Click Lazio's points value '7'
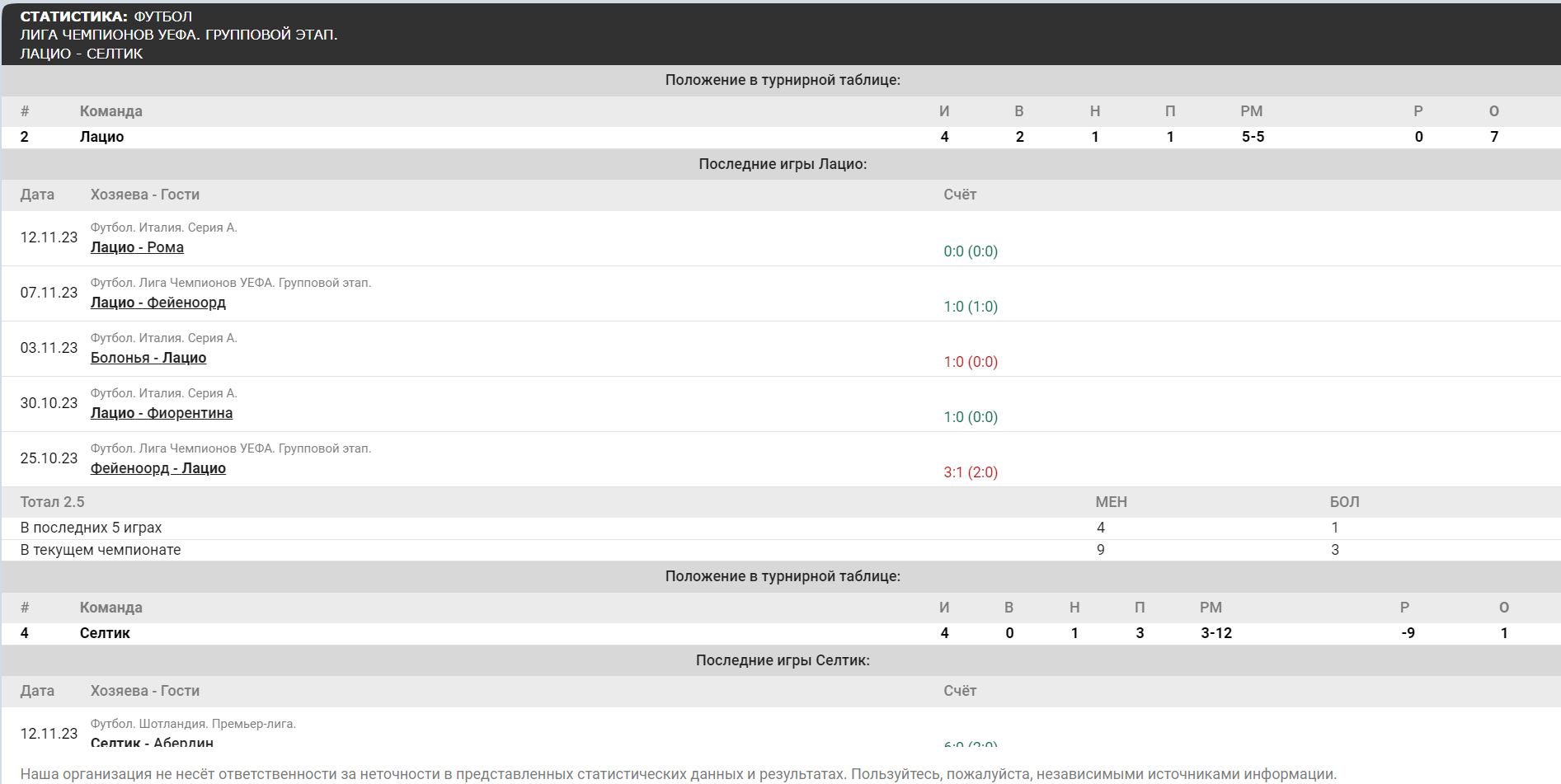Screen dimensions: 1561x784 [x=1494, y=137]
